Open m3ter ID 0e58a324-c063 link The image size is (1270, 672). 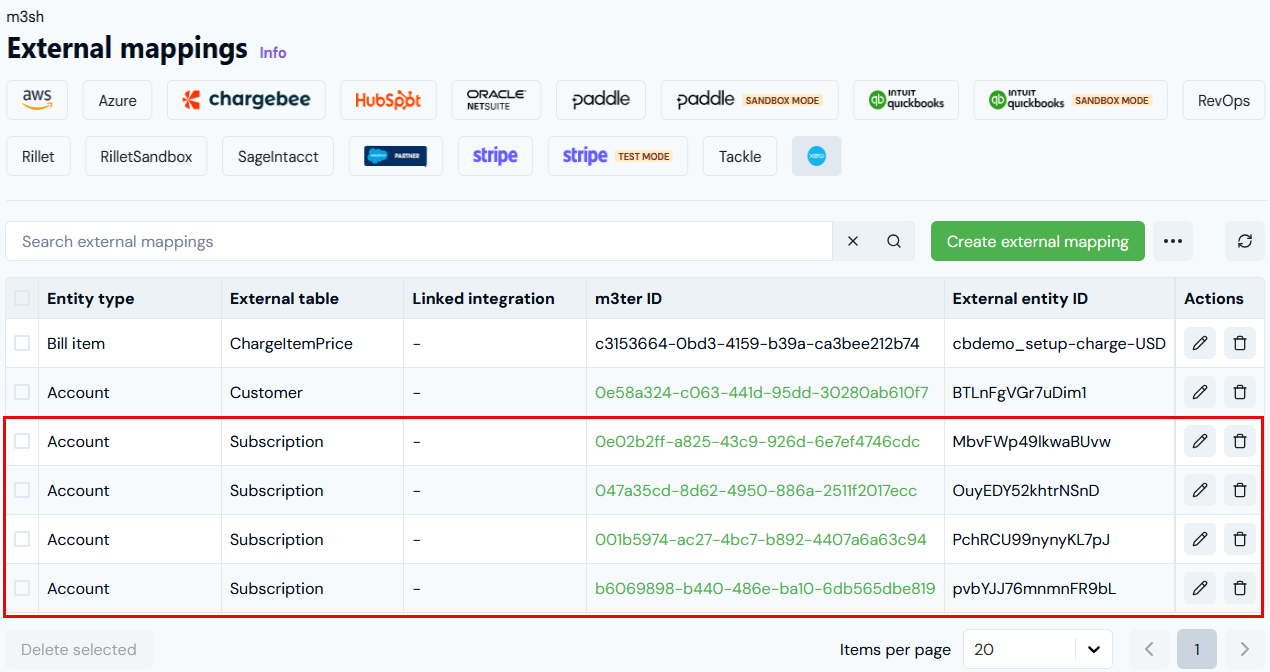[761, 392]
